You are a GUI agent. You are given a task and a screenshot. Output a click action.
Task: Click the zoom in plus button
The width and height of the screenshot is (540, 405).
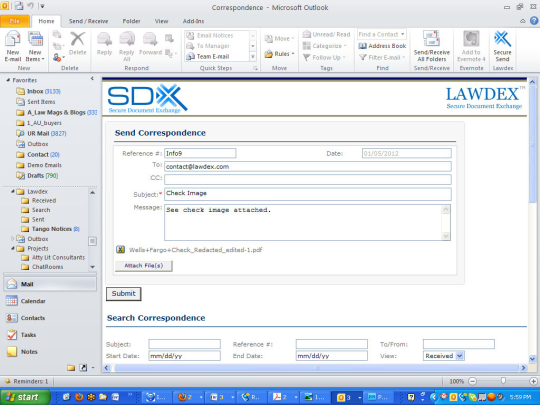click(x=533, y=381)
